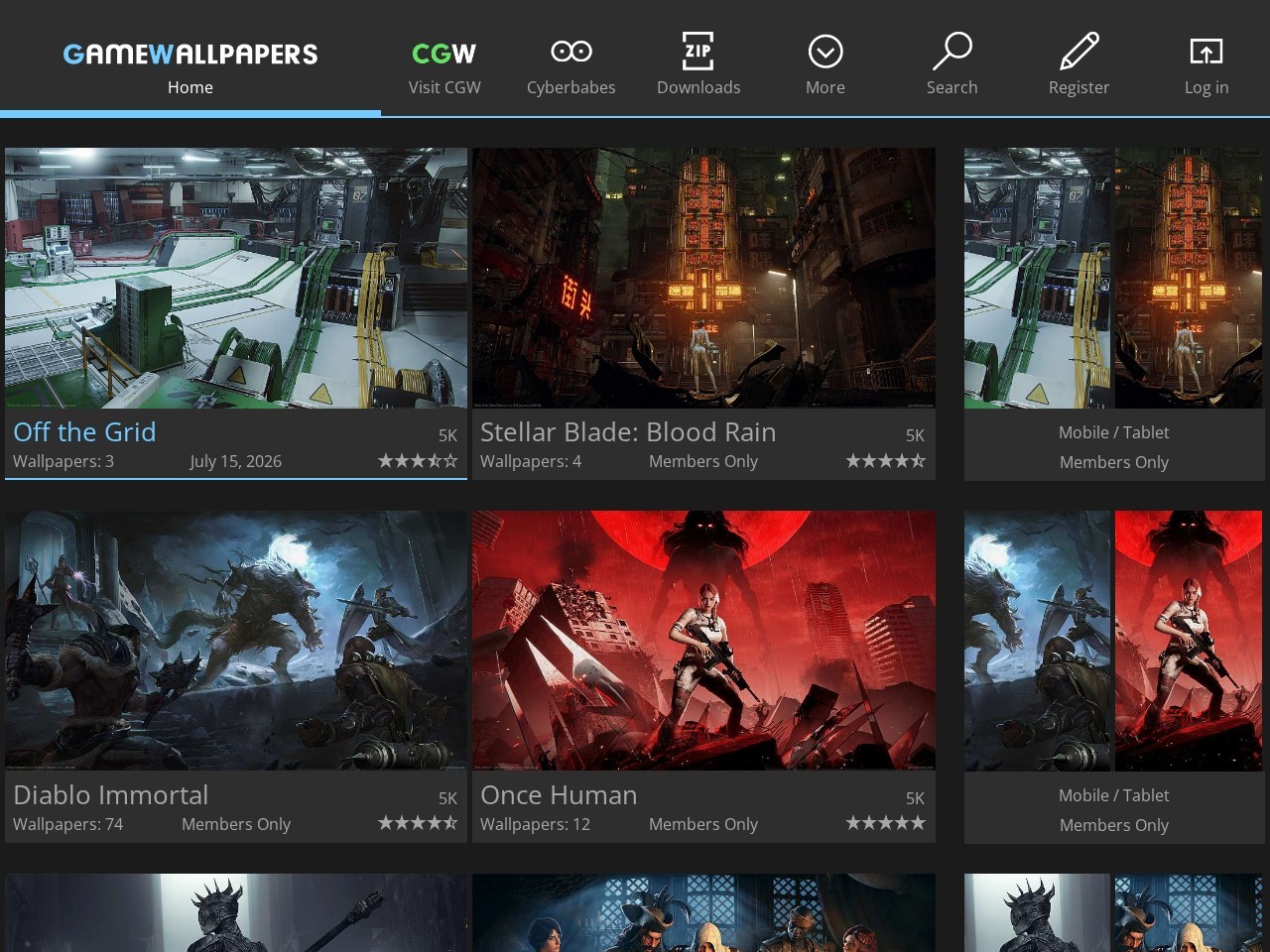Click the green CGW logo icon

[x=444, y=54]
